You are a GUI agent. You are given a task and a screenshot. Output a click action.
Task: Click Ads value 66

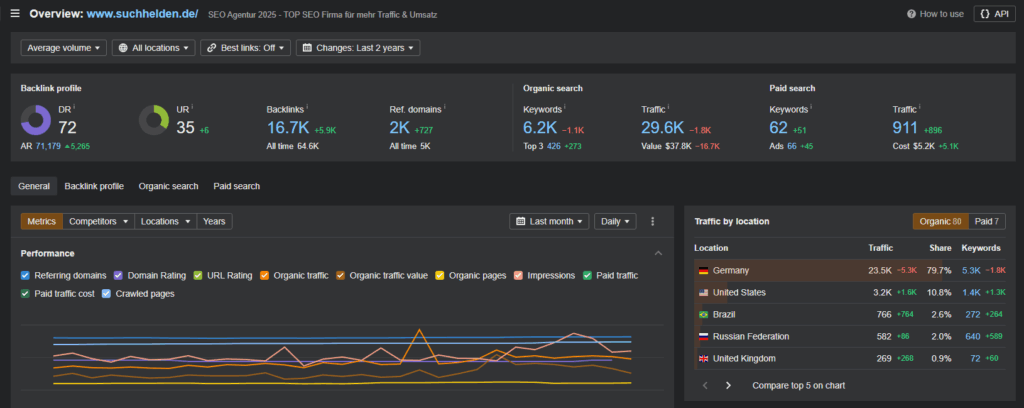792,146
